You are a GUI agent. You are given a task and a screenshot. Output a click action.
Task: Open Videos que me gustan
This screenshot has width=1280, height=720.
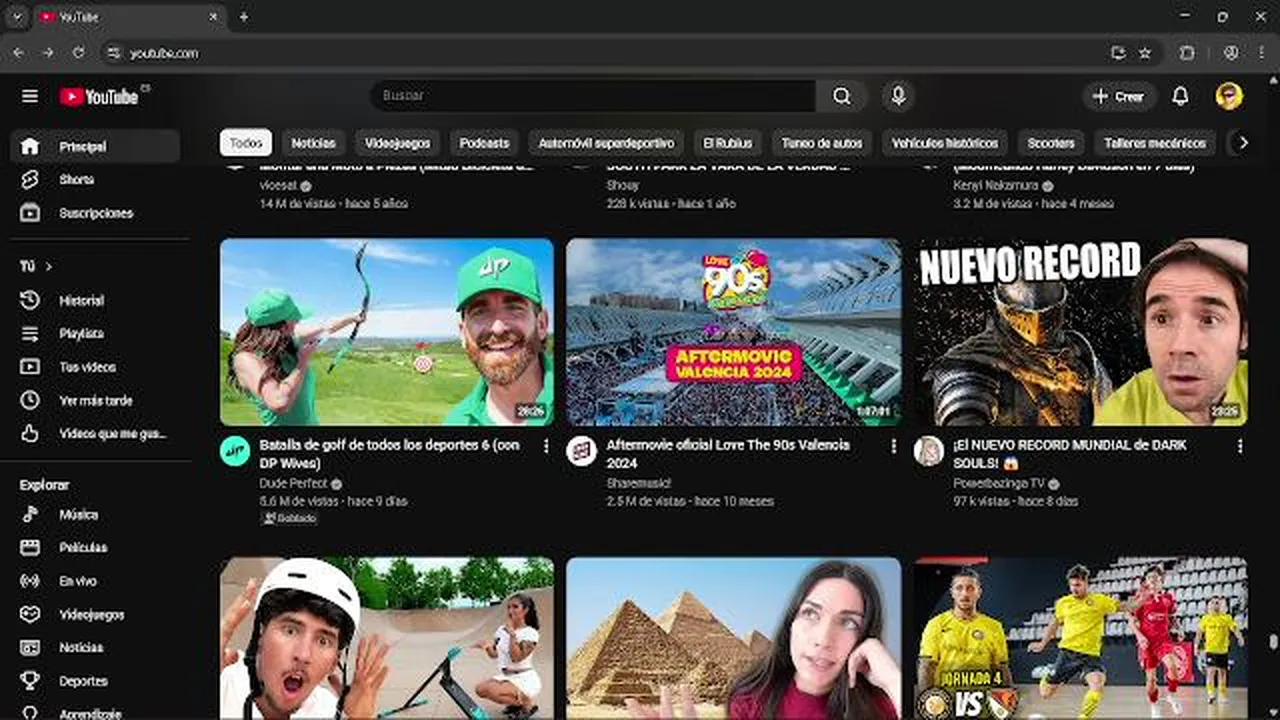tap(95, 433)
